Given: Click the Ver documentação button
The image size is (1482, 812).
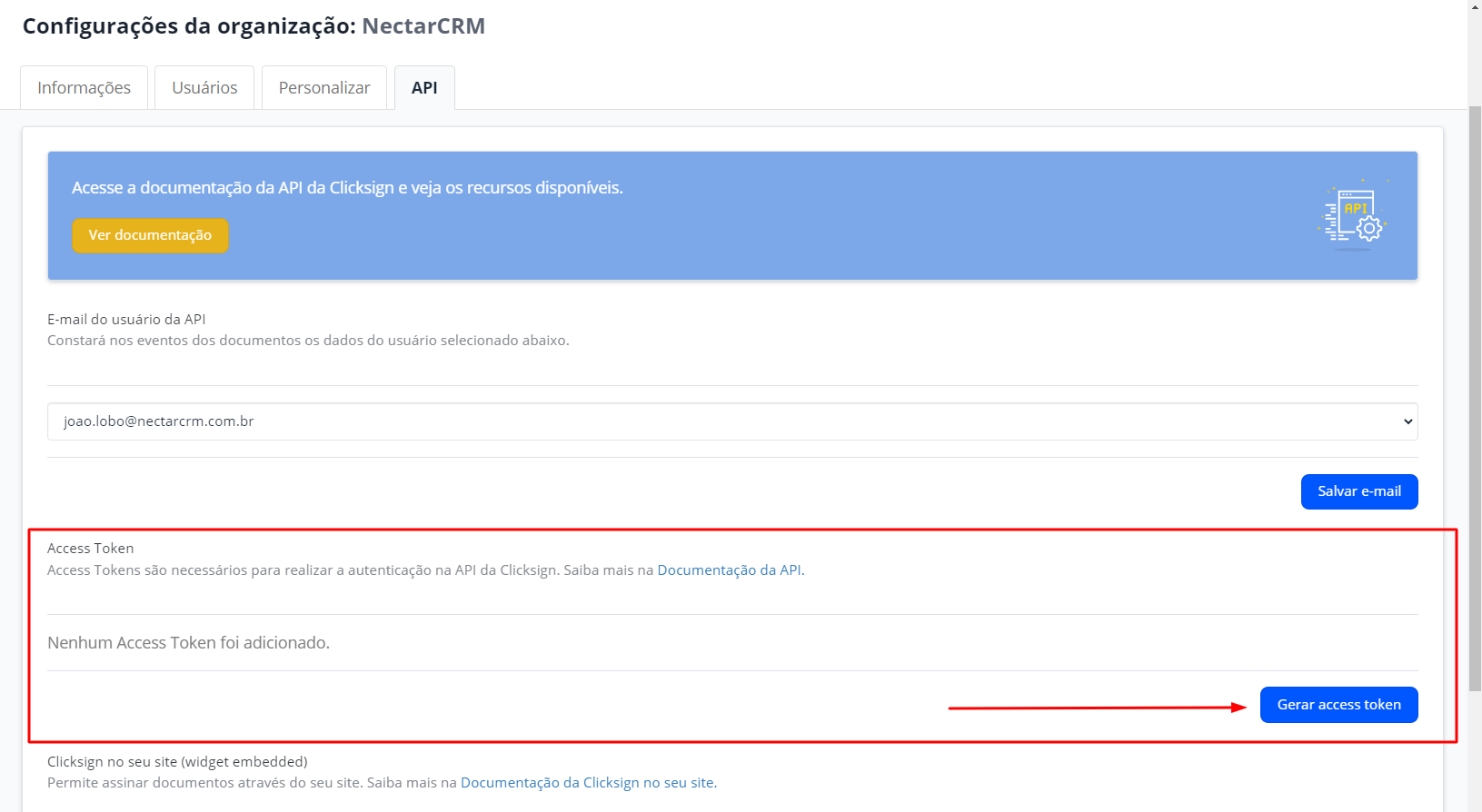Looking at the screenshot, I should 150,235.
